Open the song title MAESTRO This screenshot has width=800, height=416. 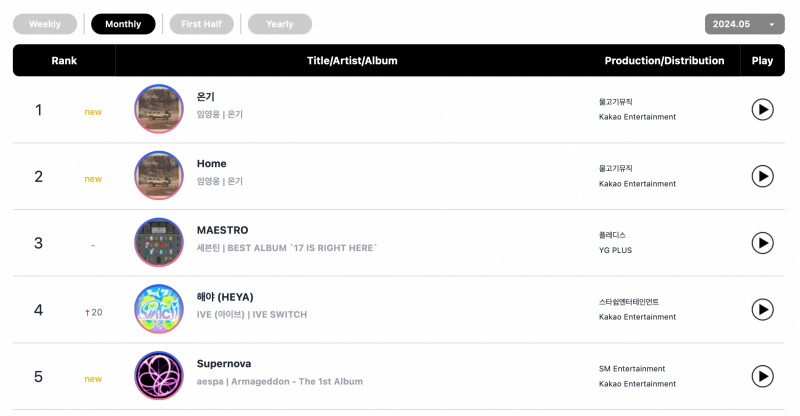222,230
